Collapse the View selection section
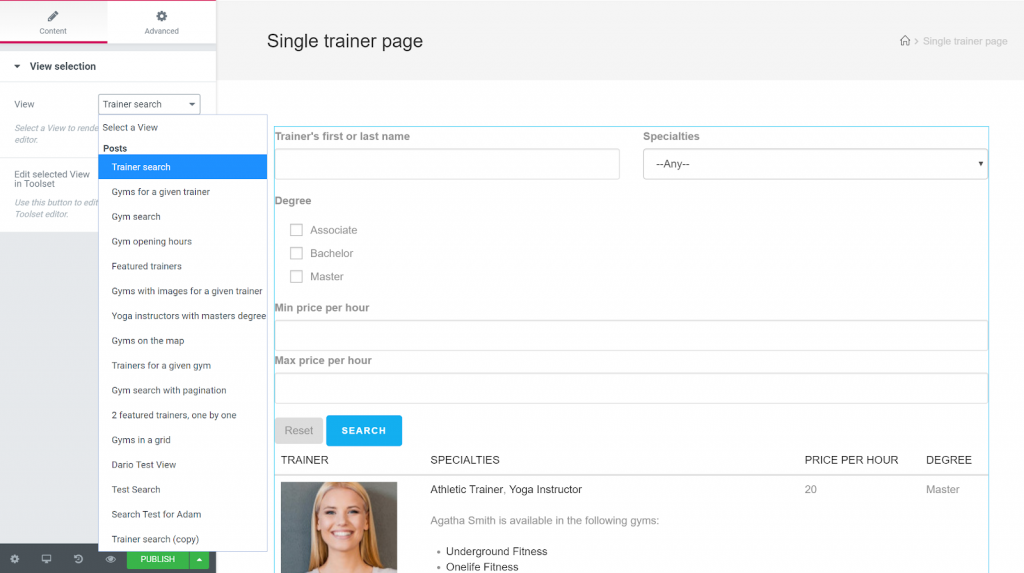Viewport: 1024px width, 573px height. (17, 66)
